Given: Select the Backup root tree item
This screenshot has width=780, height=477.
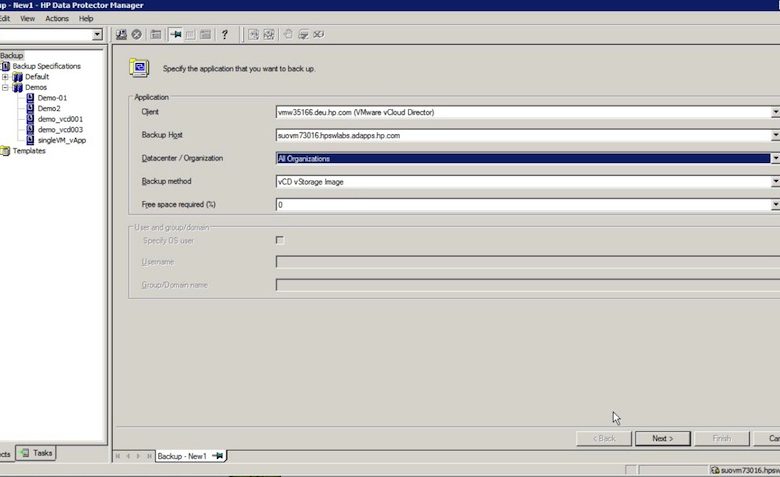Looking at the screenshot, I should 11,55.
